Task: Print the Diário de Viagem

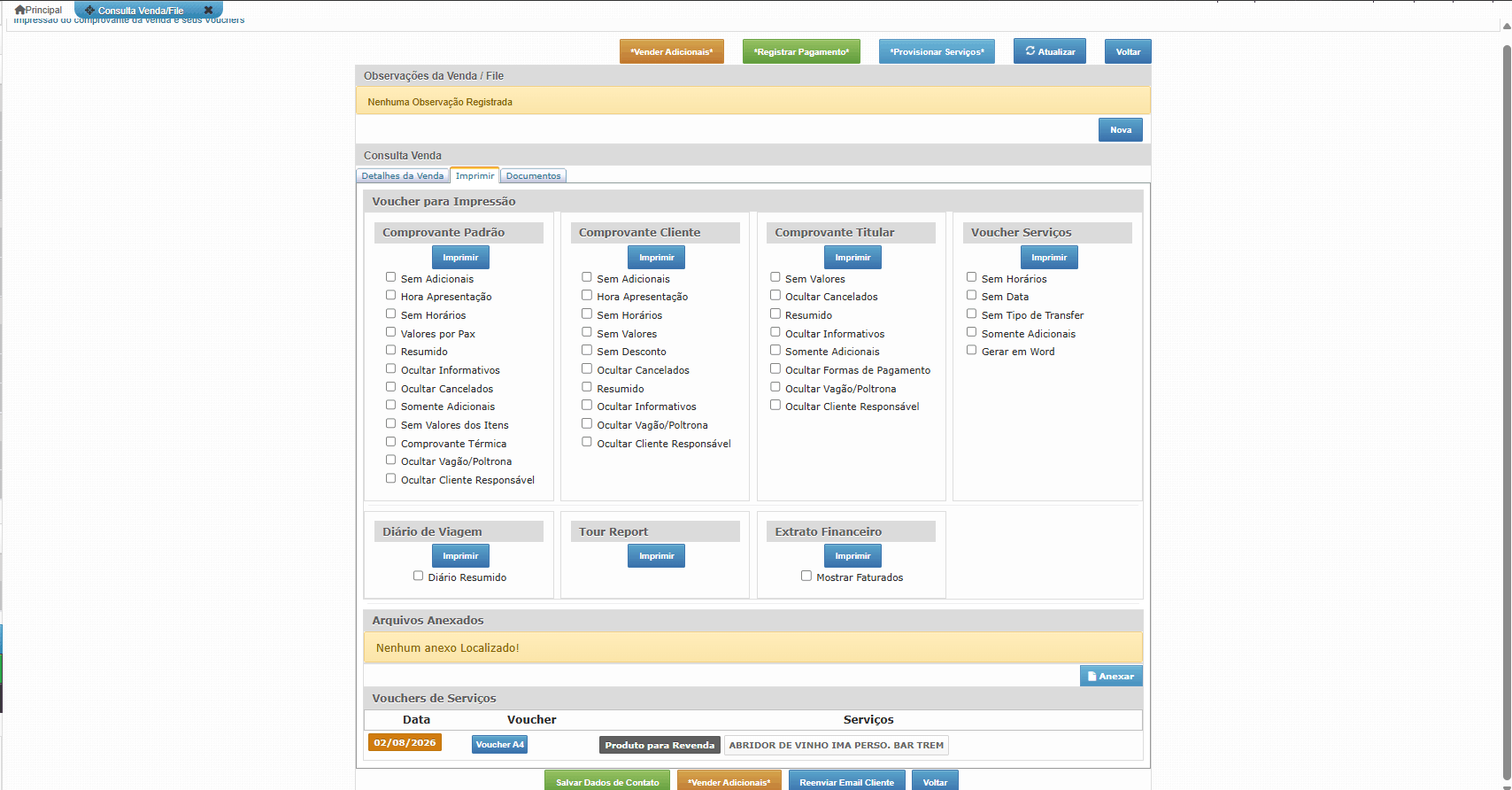Action: coord(460,555)
